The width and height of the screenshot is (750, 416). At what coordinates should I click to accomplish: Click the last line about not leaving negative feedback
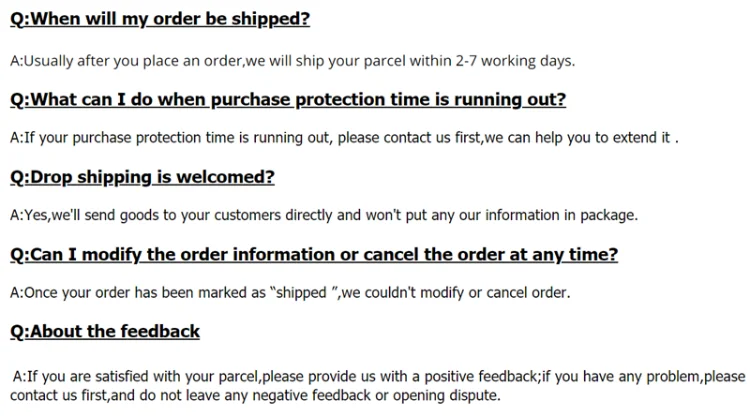click(x=255, y=396)
